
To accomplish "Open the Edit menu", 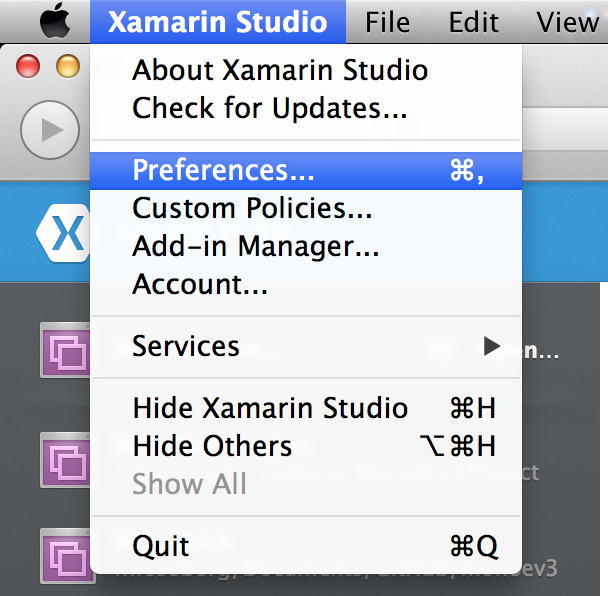I will pos(473,22).
